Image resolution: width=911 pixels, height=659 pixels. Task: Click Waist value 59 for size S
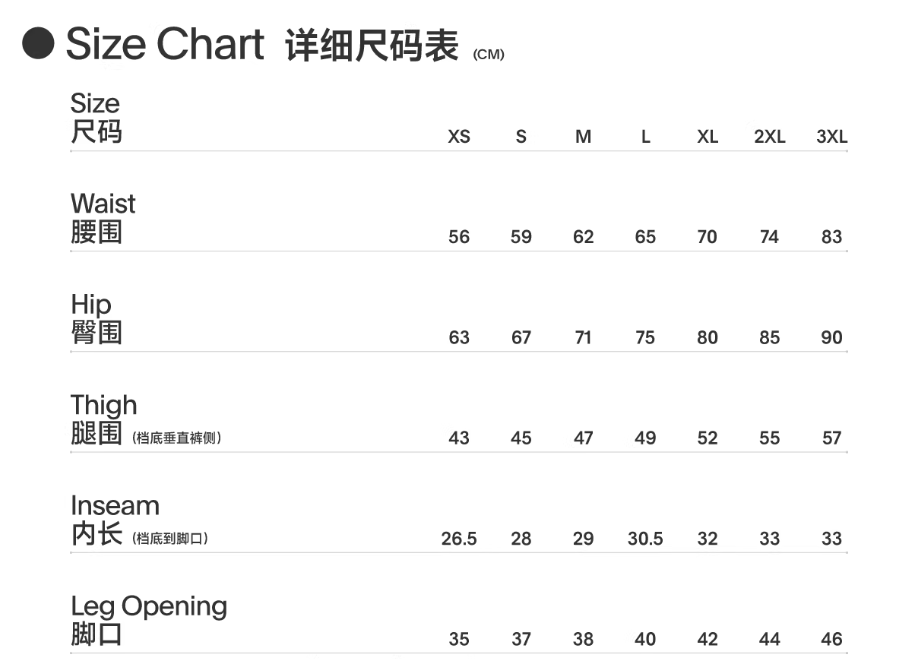point(521,237)
